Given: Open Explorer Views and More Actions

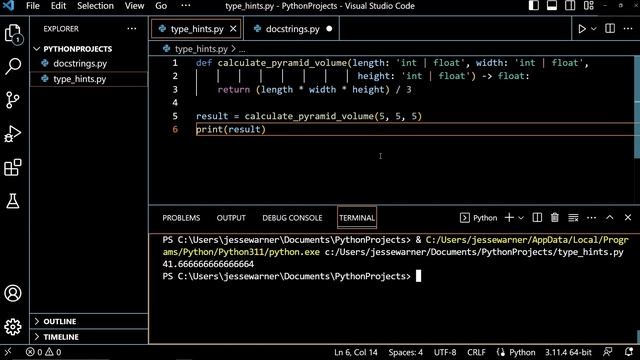Looking at the screenshot, I should (131, 29).
